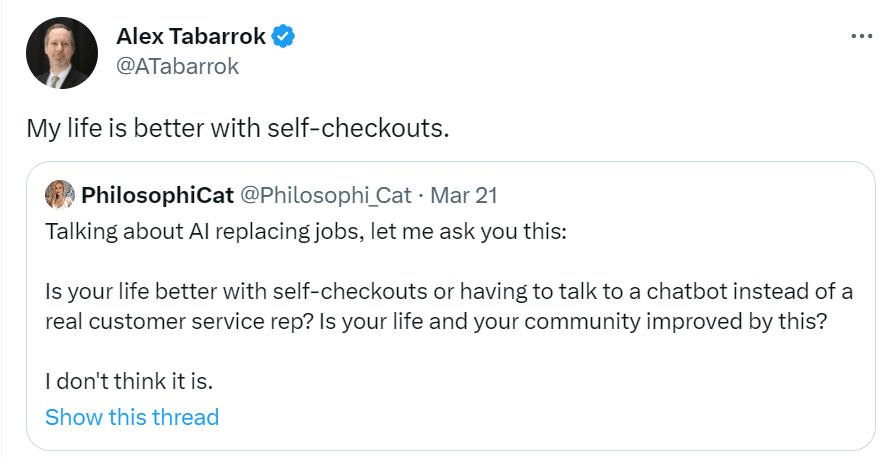Click blank tweet header area beside the verified badge
This screenshot has width=894, height=457.
click(x=570, y=36)
